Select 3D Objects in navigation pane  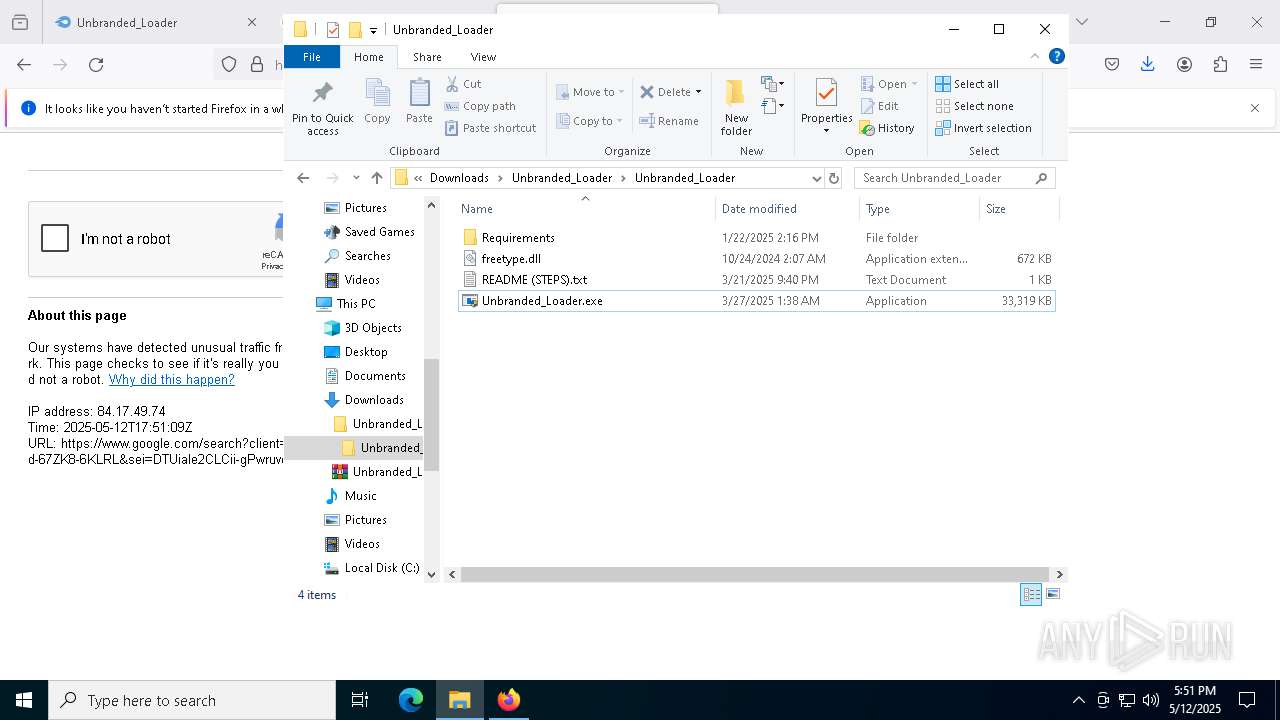pyautogui.click(x=363, y=328)
